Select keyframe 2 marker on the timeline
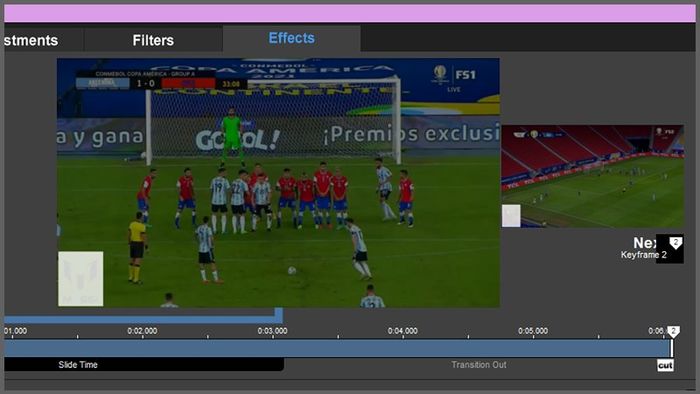The width and height of the screenshot is (700, 394). (673, 332)
